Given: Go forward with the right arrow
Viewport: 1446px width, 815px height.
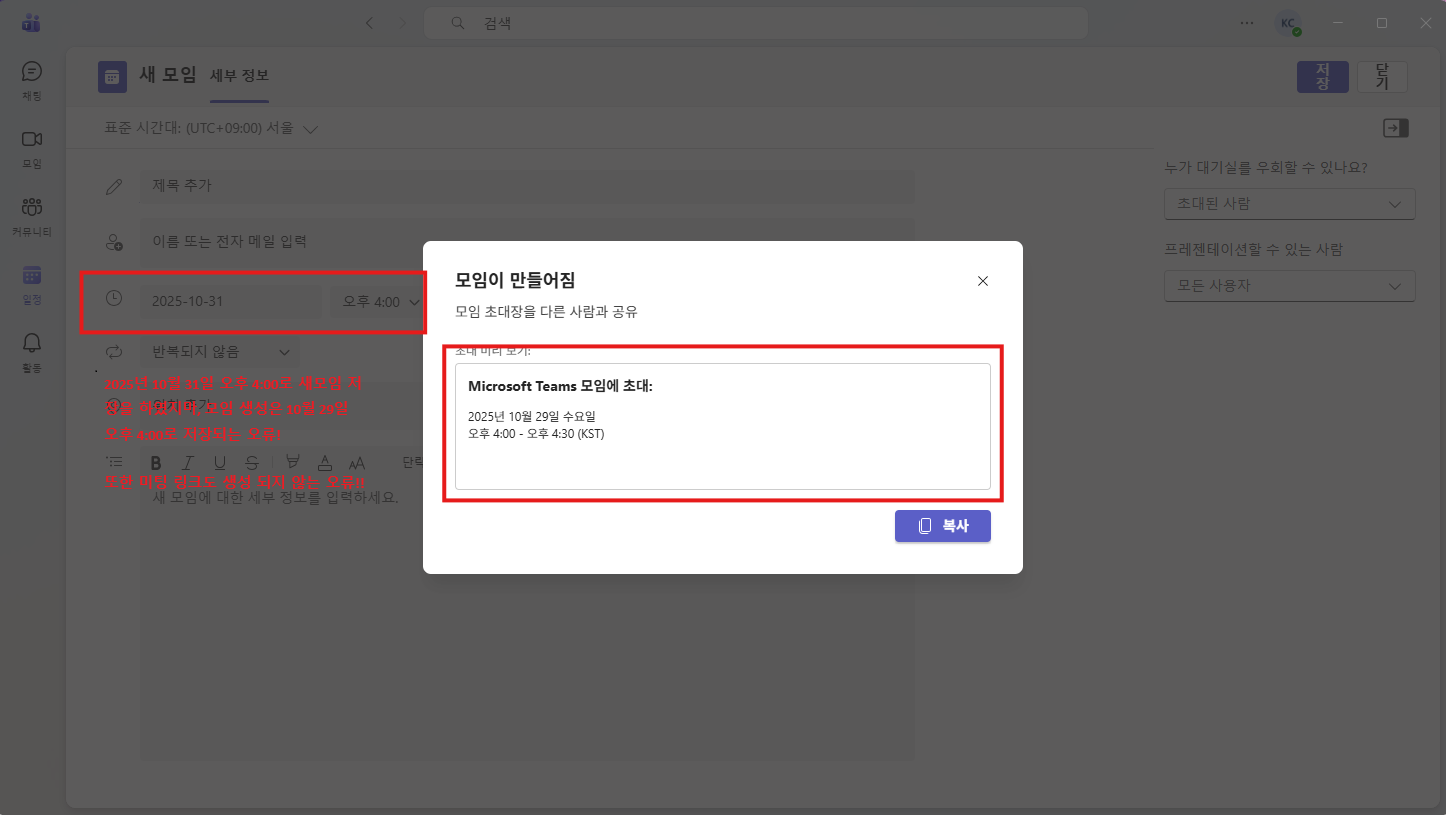Looking at the screenshot, I should [403, 23].
